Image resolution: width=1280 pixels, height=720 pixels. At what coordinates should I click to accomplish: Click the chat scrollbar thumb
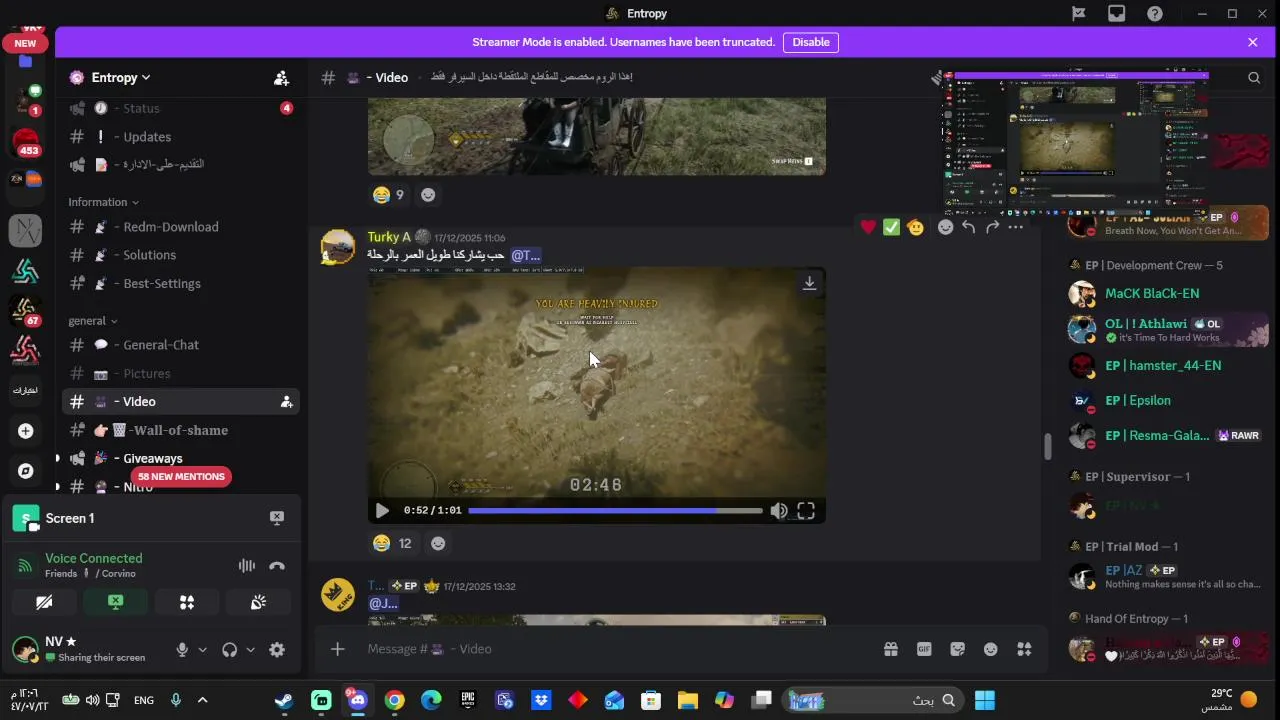click(x=1047, y=447)
